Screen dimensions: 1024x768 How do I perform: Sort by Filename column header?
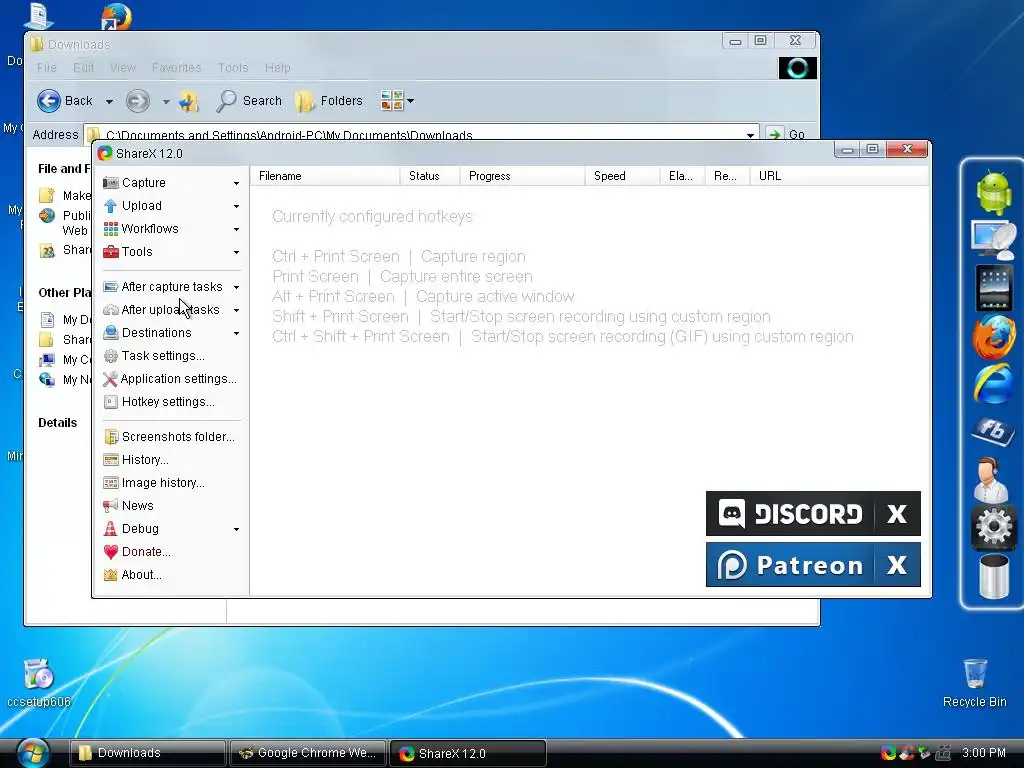coord(325,176)
